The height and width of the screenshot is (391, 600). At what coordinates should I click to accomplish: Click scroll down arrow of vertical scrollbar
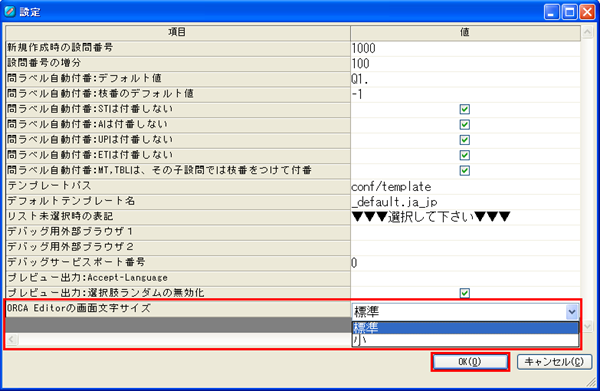(587, 326)
